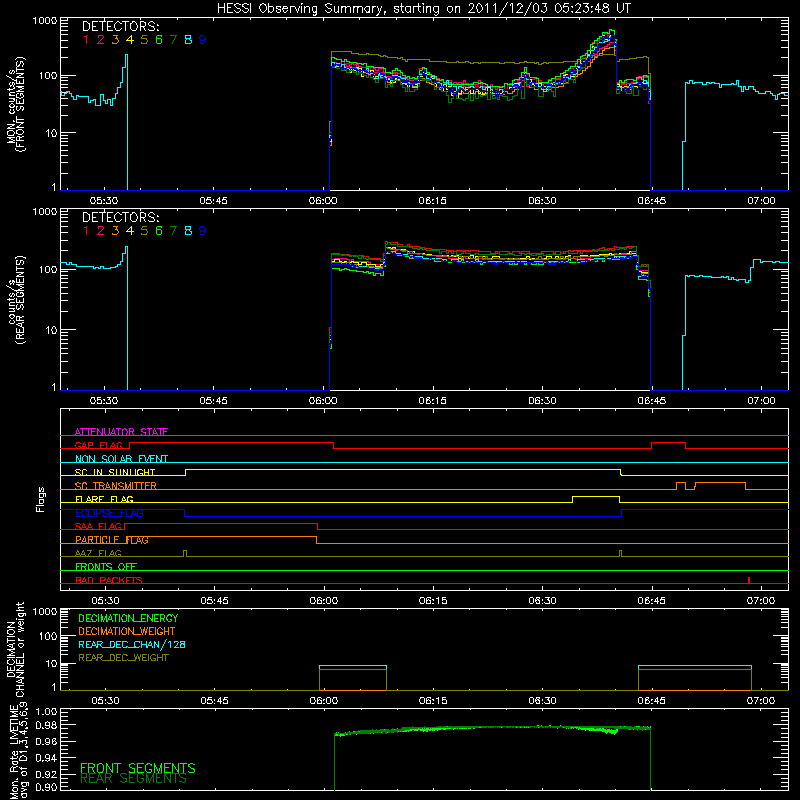Click the NON_SOLAR_EVENT flag label
800x800 pixels.
pos(121,459)
